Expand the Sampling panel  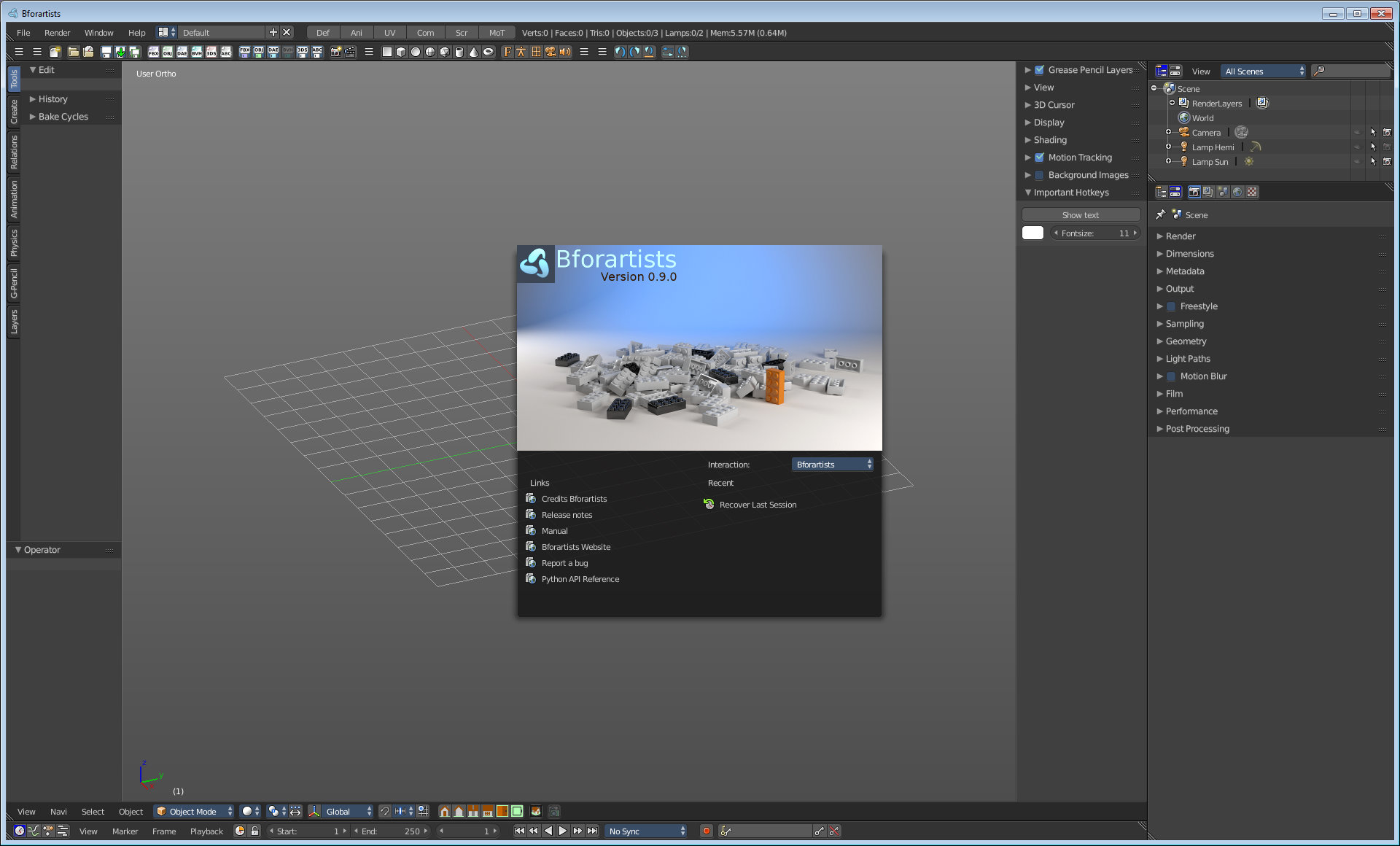coord(1184,324)
